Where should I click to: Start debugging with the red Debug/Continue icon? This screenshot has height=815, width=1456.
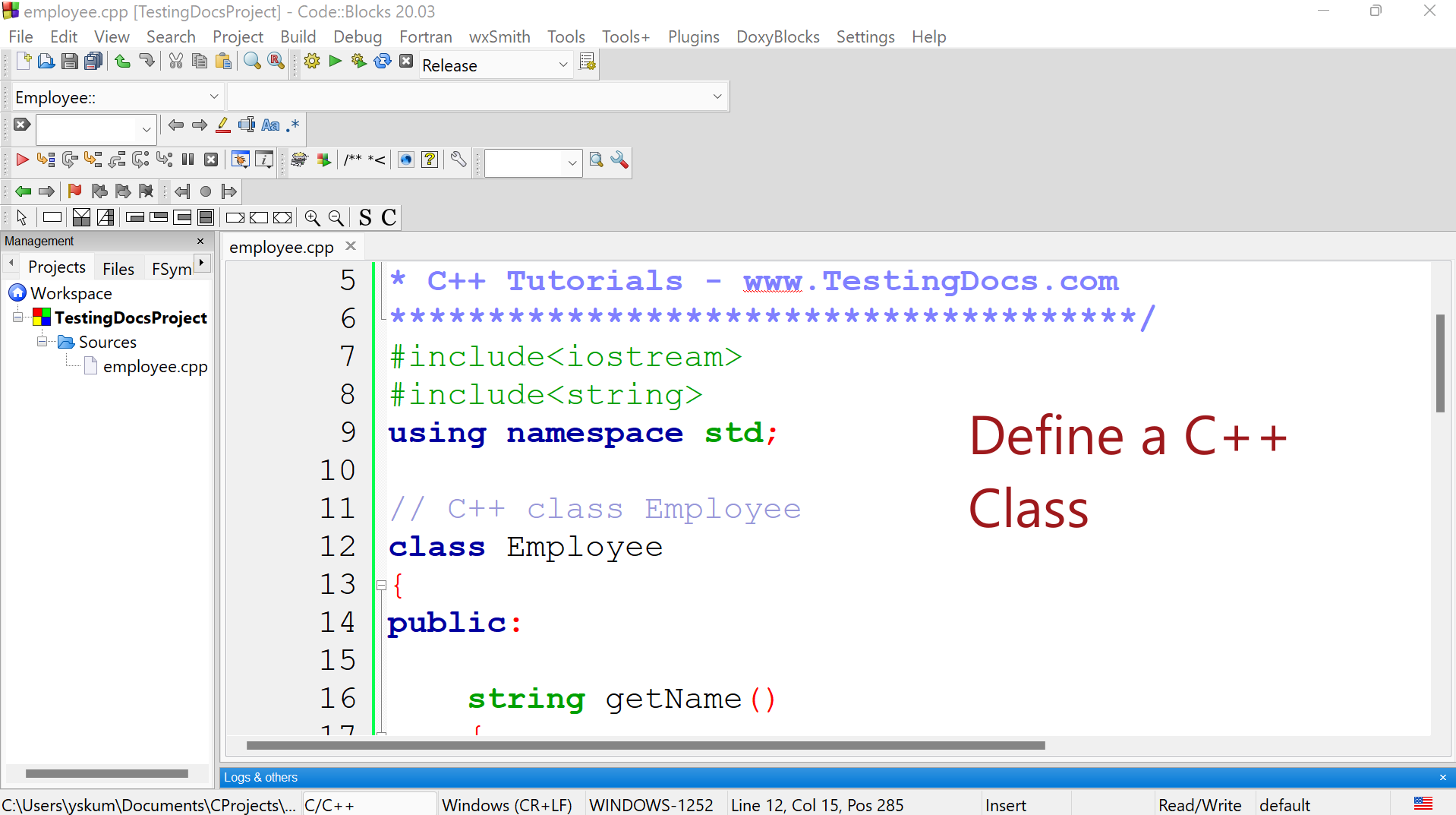pos(21,160)
